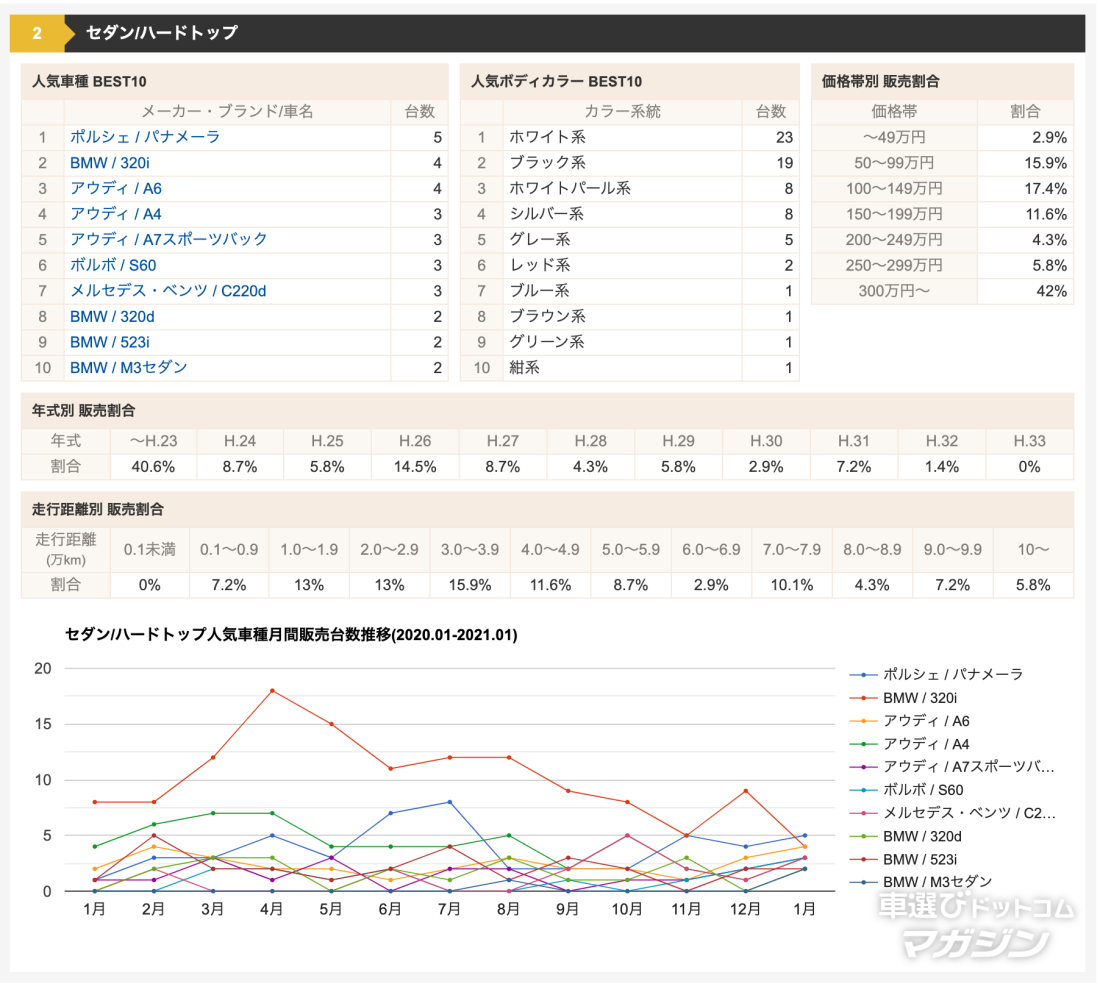Viewport: 1100px width, 984px height.
Task: Select the シルバー系 color cell
Action: pyautogui.click(x=622, y=214)
